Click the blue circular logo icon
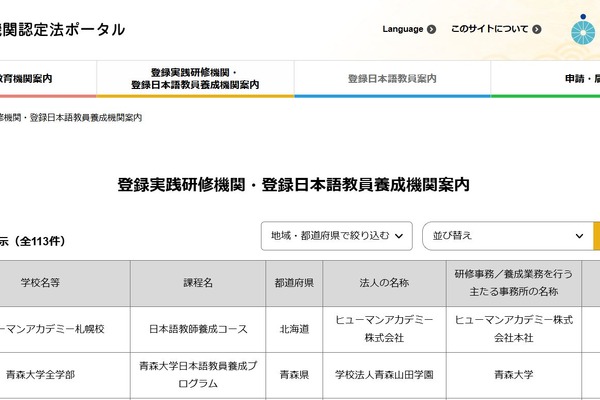The image size is (600, 400). click(x=583, y=30)
